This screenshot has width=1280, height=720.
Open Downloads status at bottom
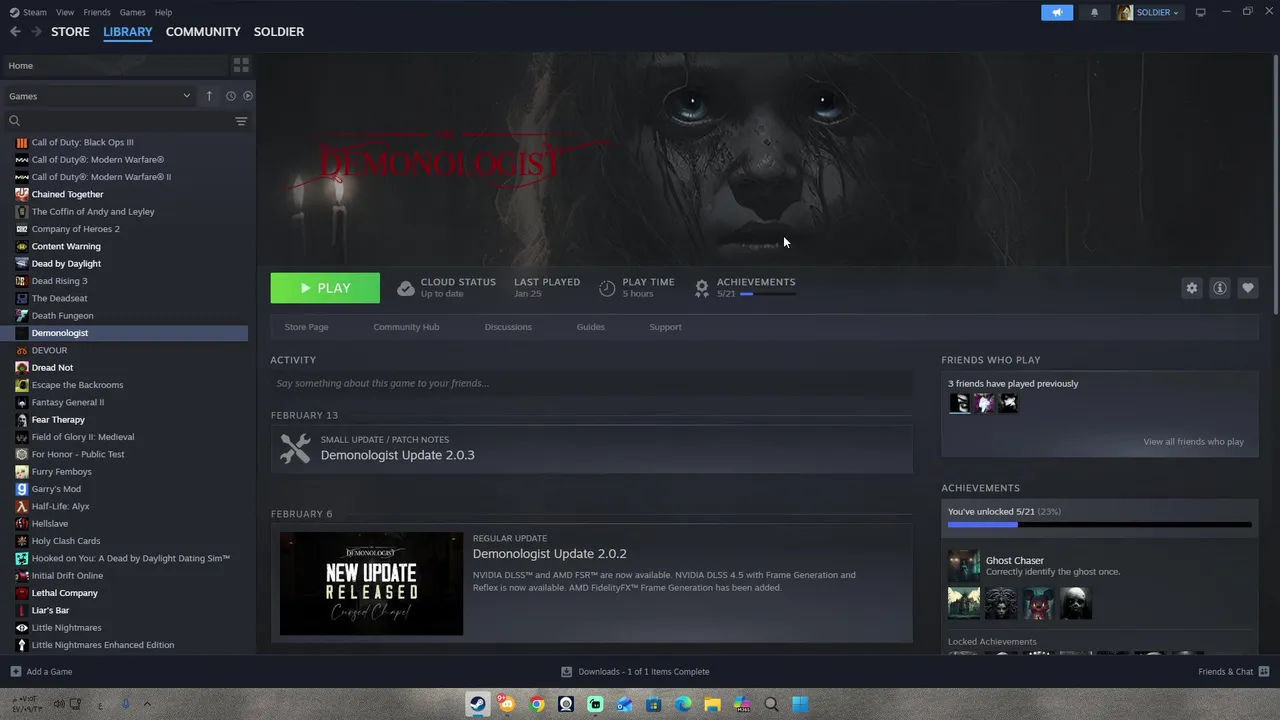(635, 672)
